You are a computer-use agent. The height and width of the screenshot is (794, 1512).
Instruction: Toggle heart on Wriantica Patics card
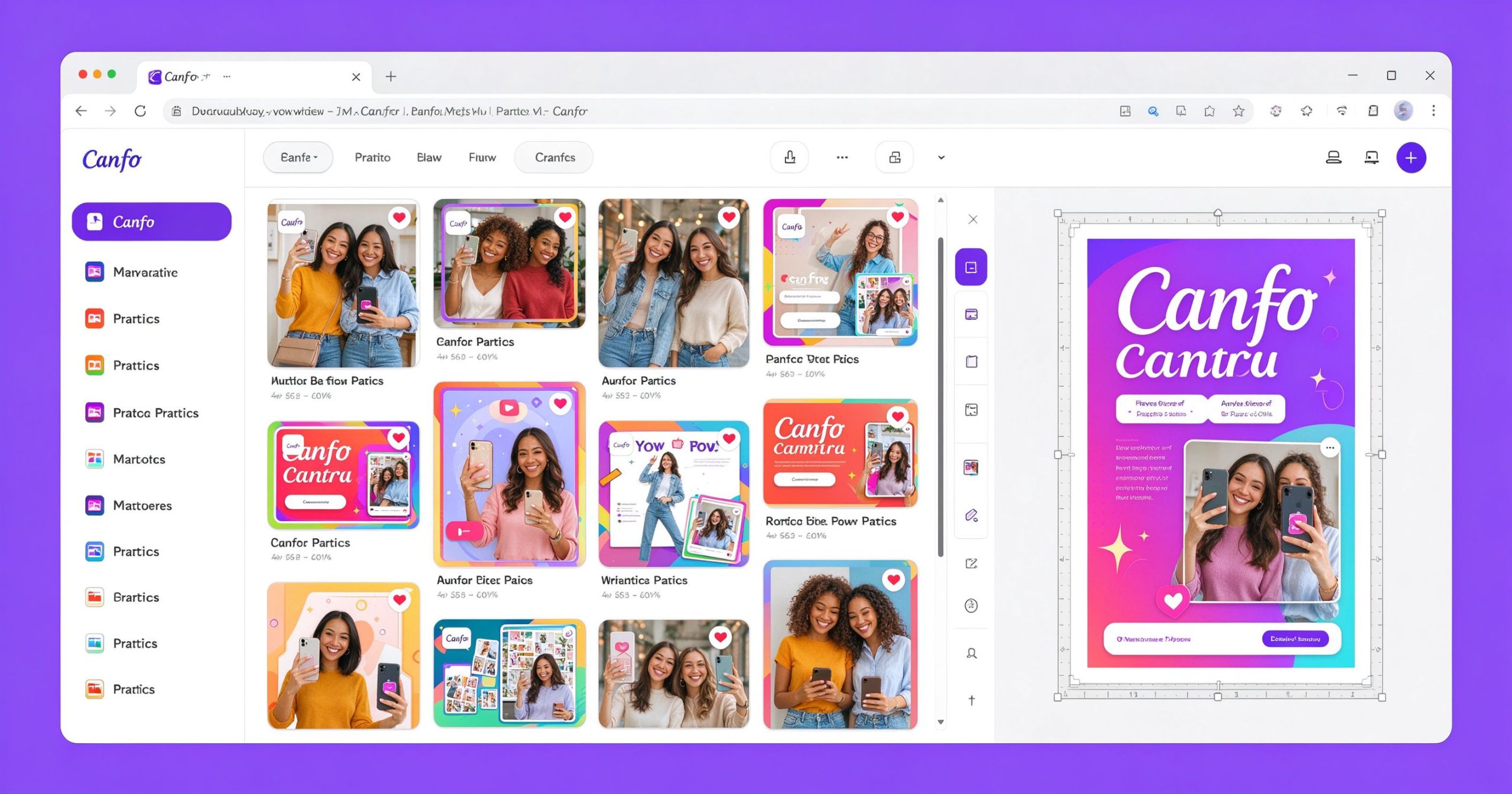(729, 439)
